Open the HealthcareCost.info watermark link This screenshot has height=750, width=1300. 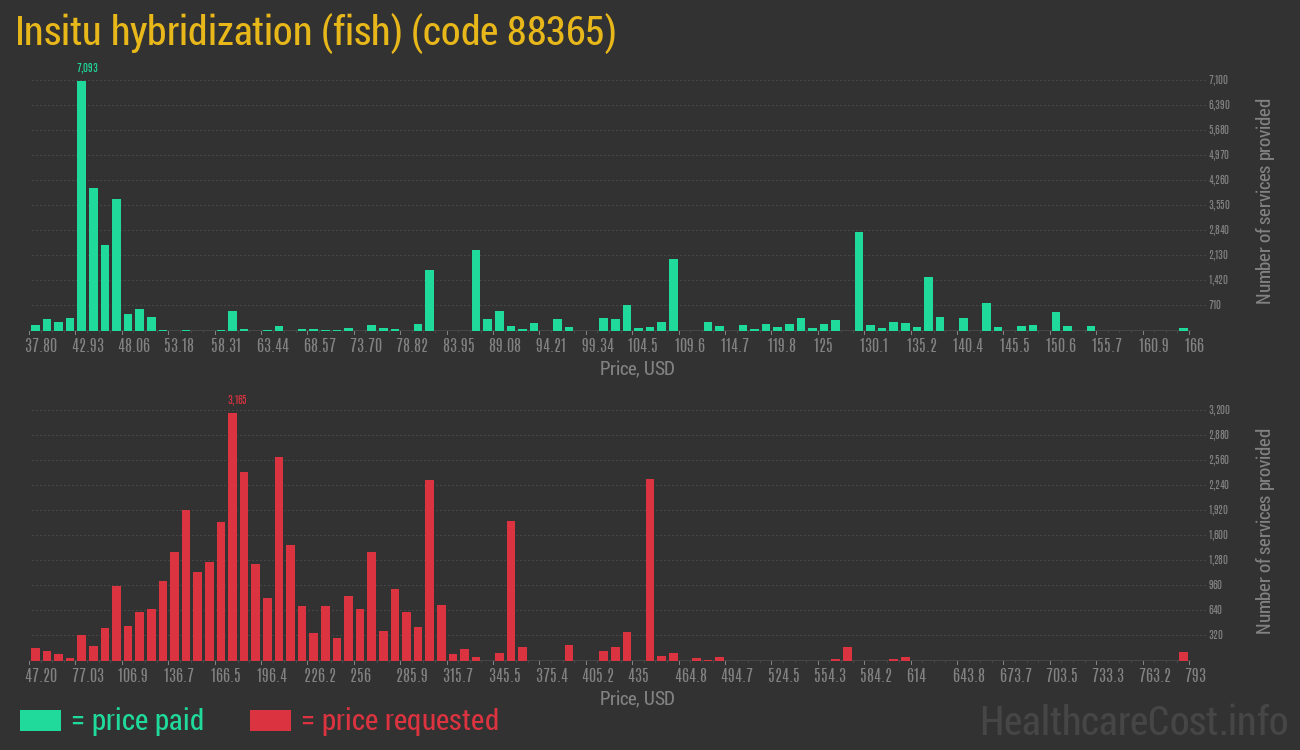[1133, 720]
